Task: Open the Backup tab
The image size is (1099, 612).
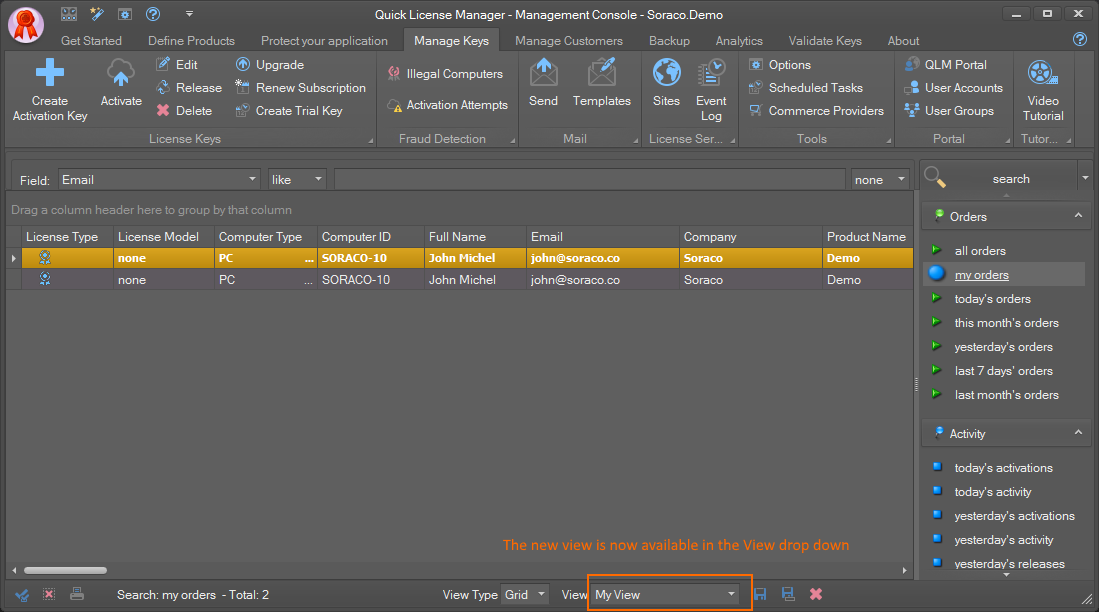Action: pyautogui.click(x=669, y=41)
